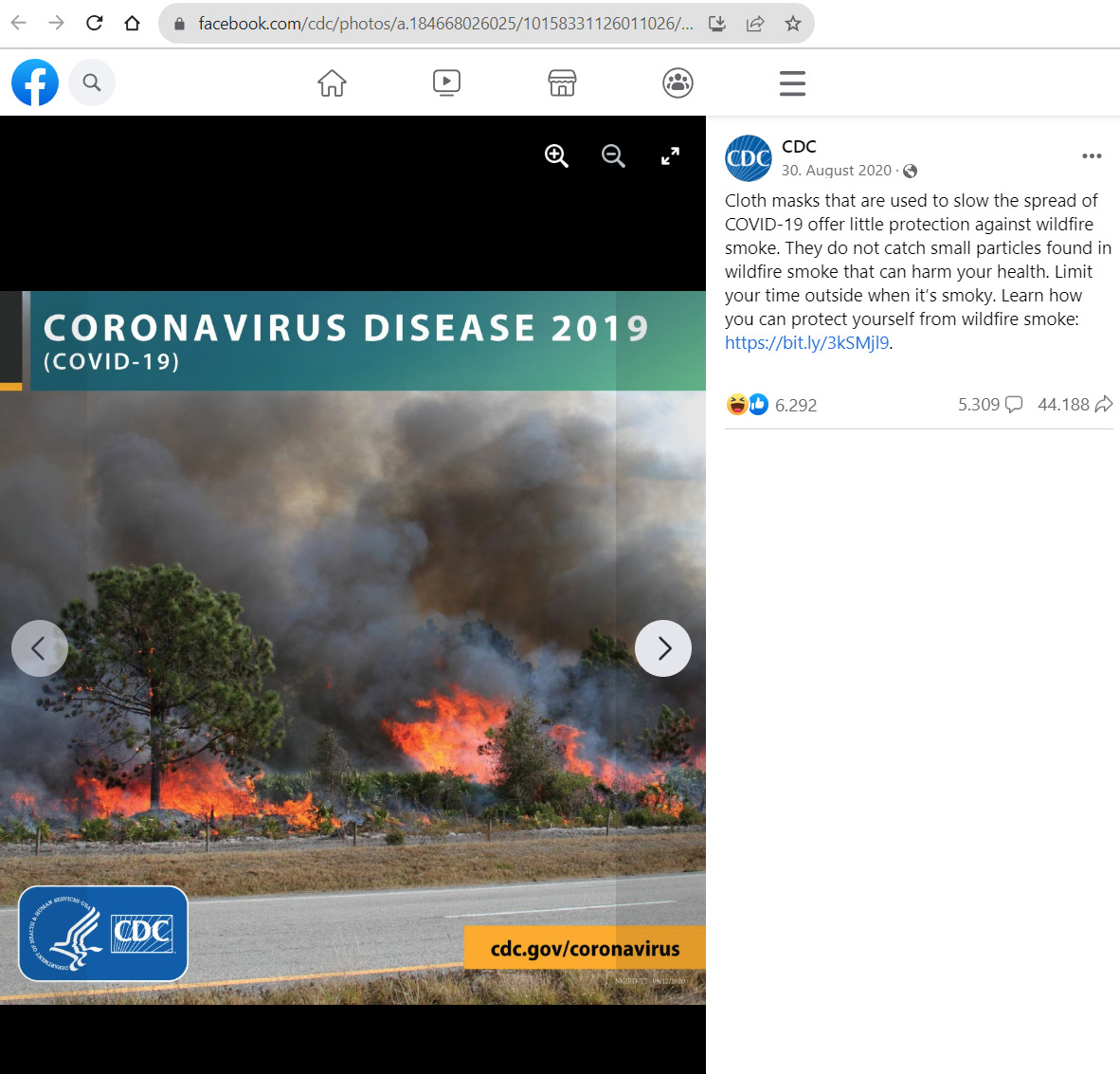Open the bit.ly wildfire smoke link

click(806, 343)
